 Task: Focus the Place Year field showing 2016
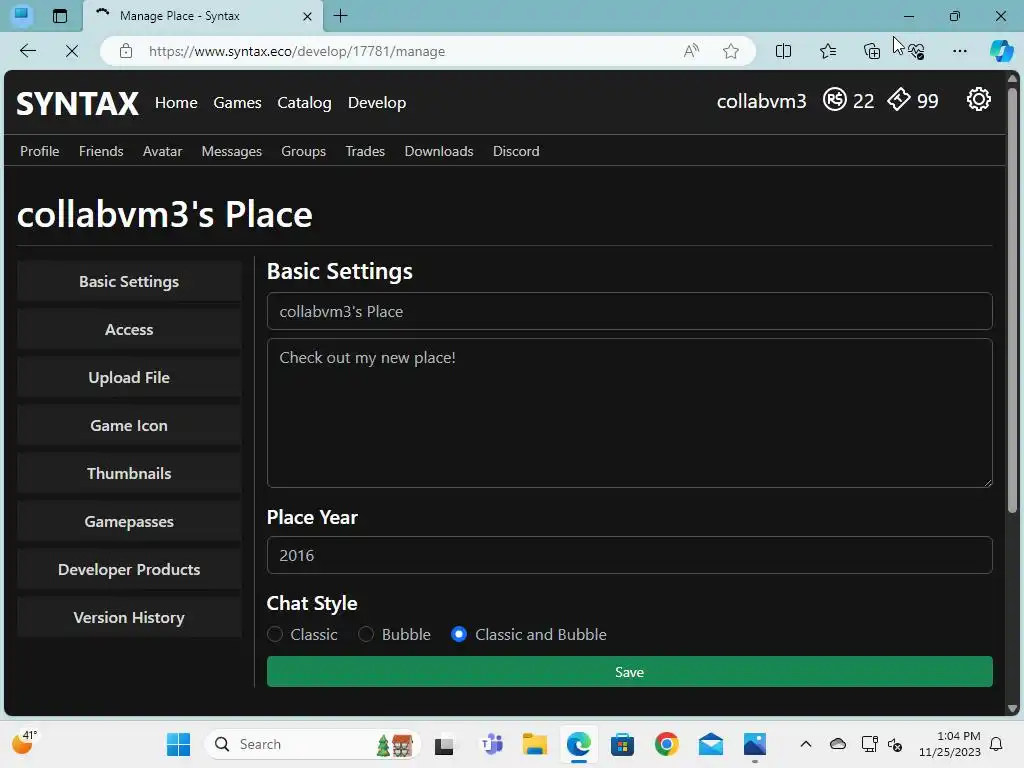coord(630,555)
